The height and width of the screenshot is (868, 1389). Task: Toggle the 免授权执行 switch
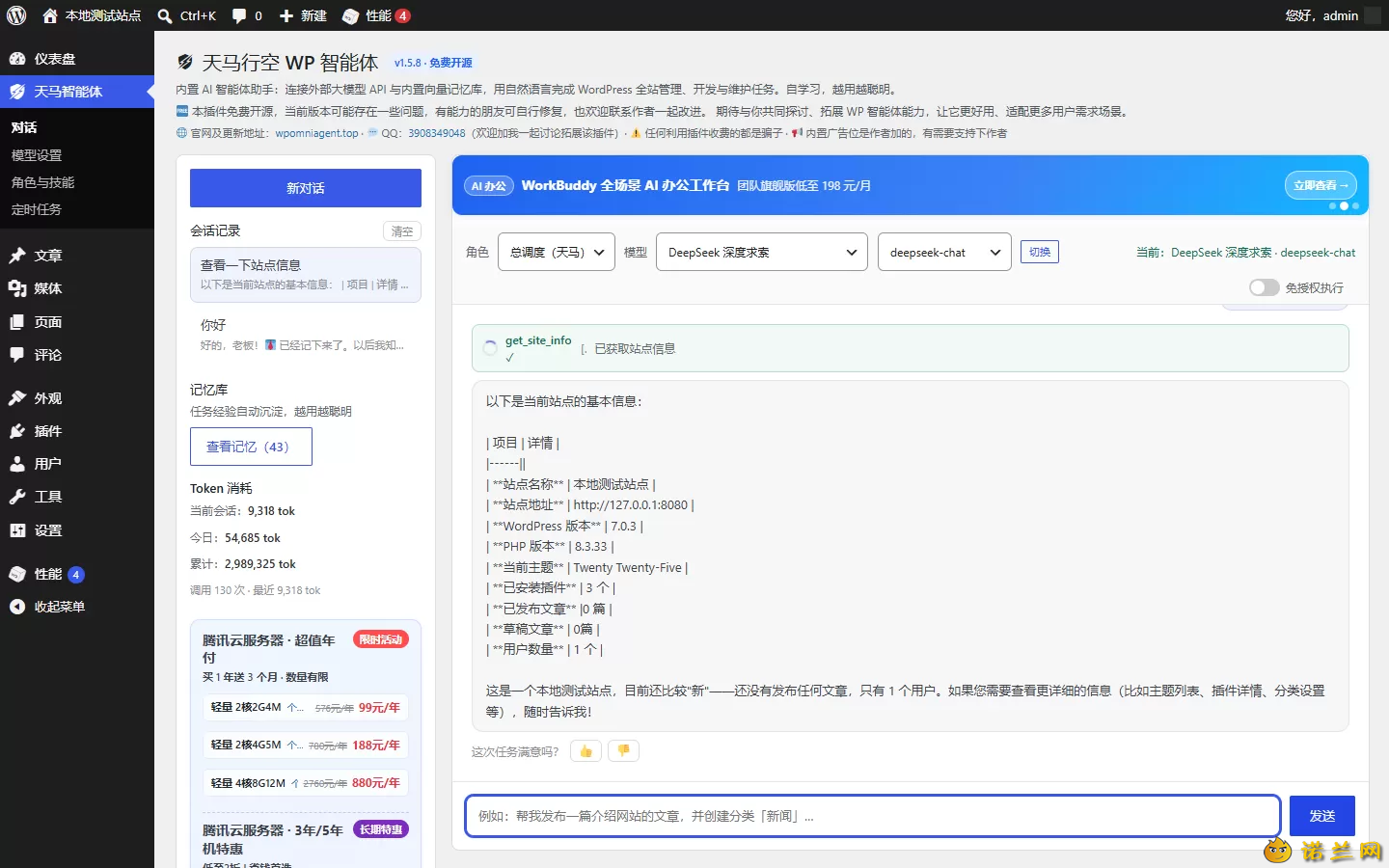(x=1264, y=287)
